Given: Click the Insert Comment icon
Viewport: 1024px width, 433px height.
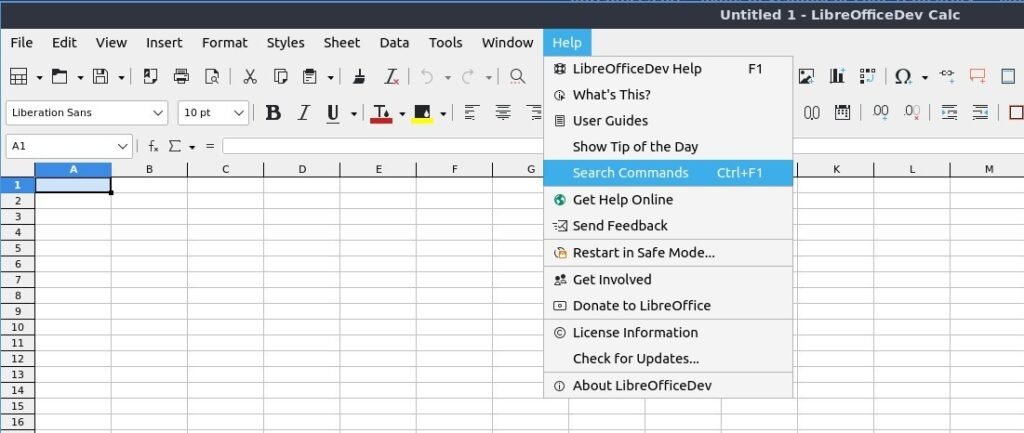Looking at the screenshot, I should (x=977, y=76).
